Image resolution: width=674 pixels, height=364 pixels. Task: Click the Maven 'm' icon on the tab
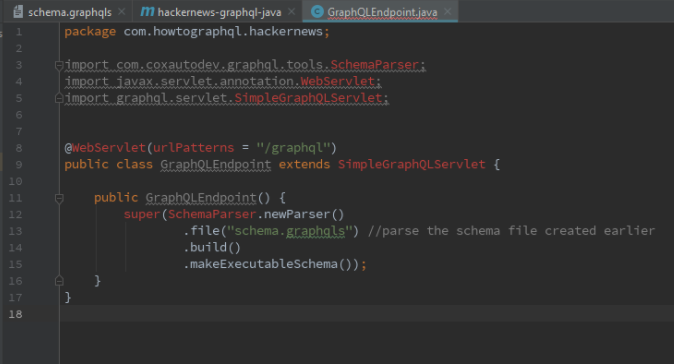[x=147, y=12]
